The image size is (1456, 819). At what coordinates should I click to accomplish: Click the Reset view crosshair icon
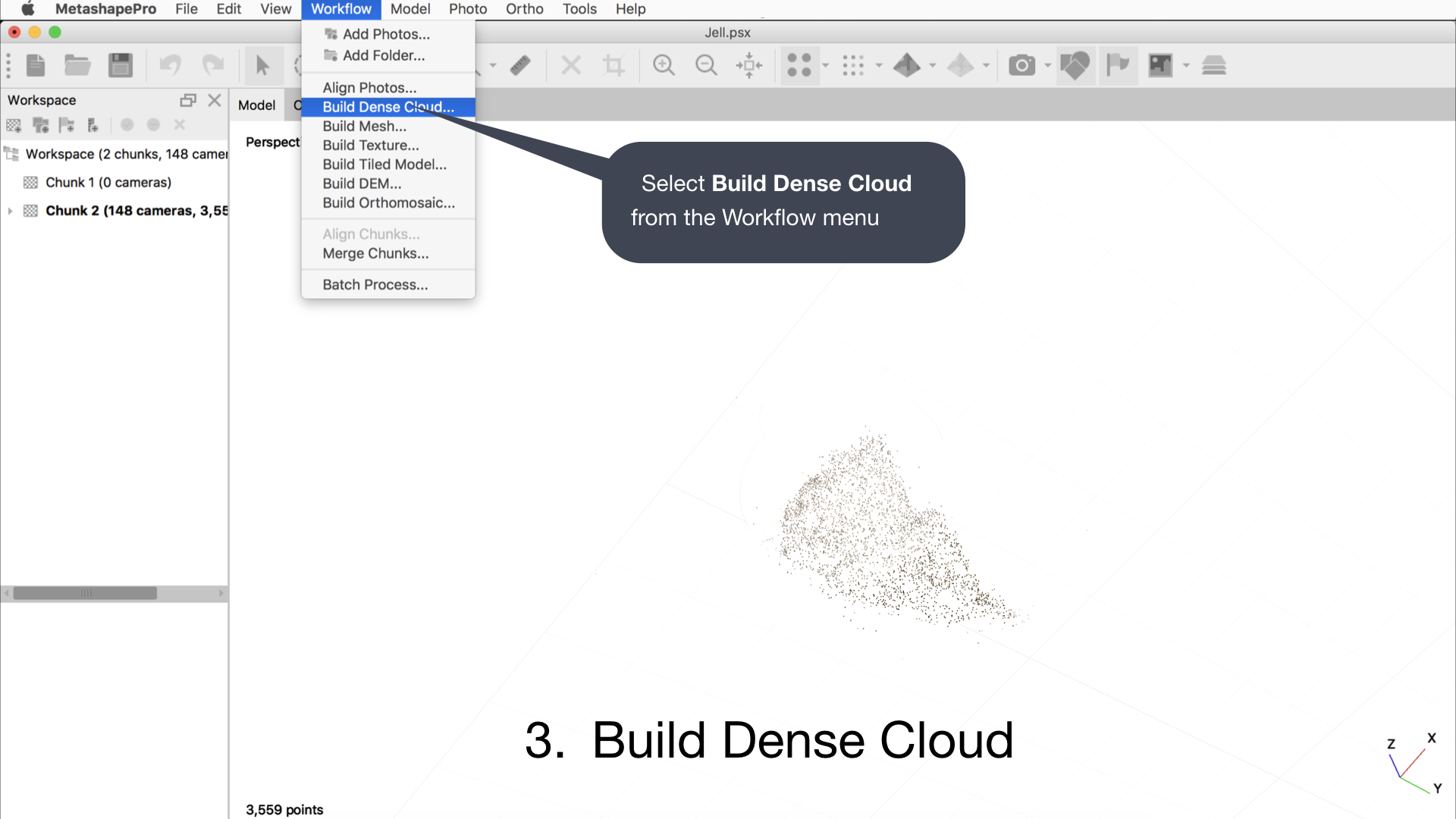[749, 65]
